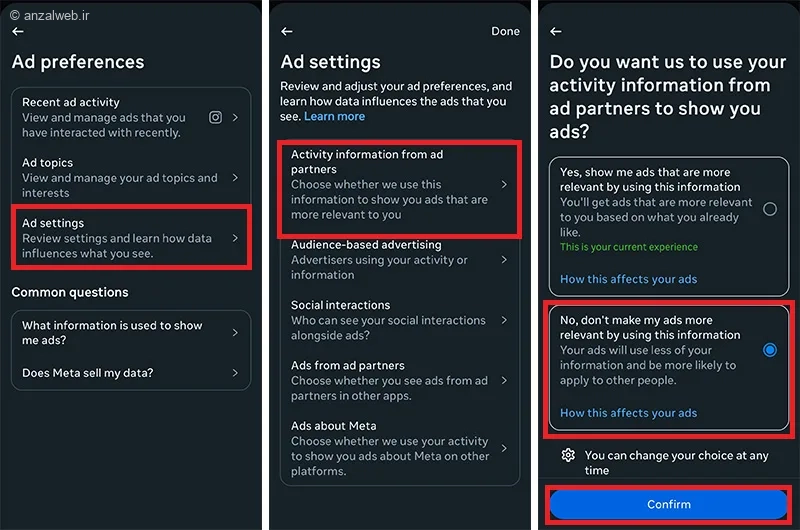Viewport: 800px width, 530px height.
Task: Select the 'Yes, show me ads' radio button
Action: [x=769, y=209]
